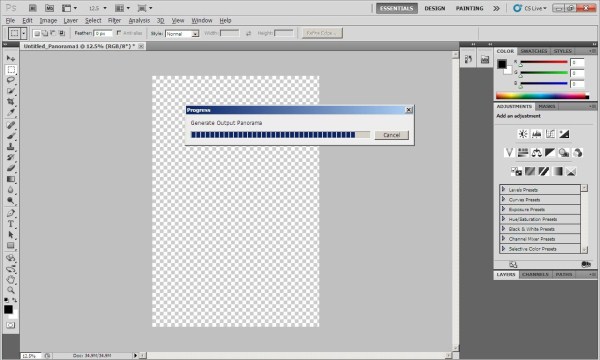Switch to the Design workspace
The width and height of the screenshot is (600, 360).
435,8
